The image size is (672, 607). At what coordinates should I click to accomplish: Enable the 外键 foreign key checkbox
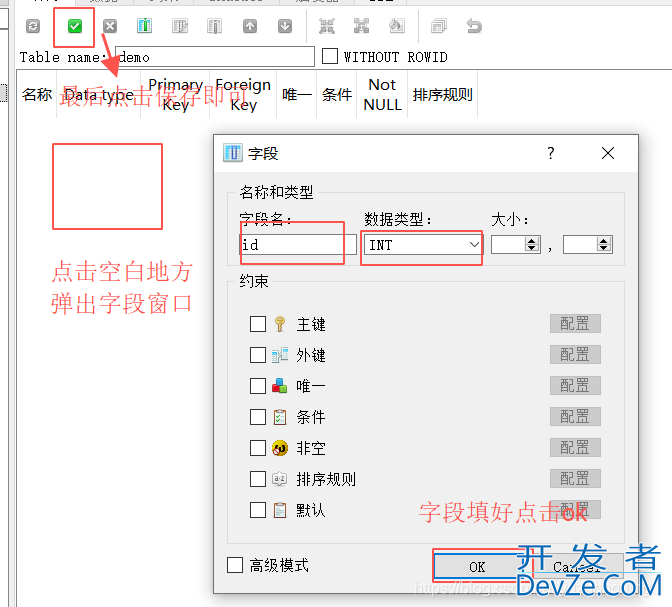pyautogui.click(x=258, y=355)
